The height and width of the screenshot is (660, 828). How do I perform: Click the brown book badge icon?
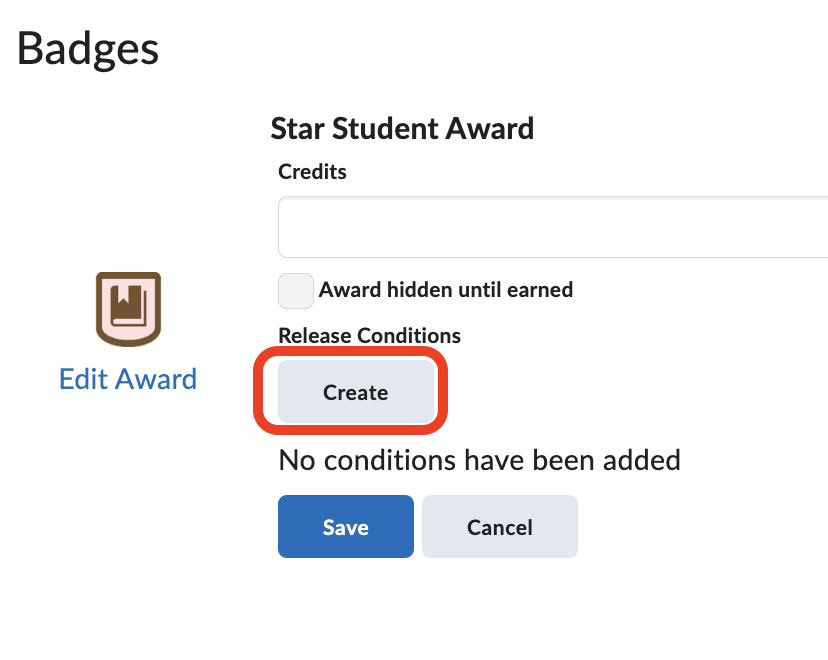[x=128, y=308]
